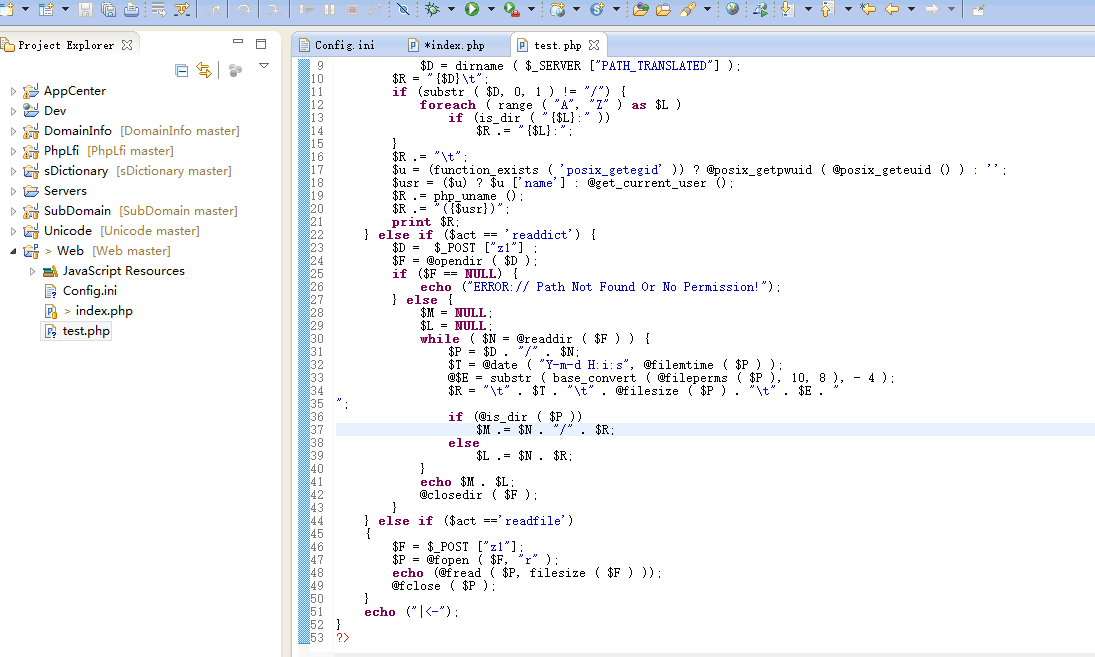Expand the Dev project node
The width and height of the screenshot is (1095, 657).
(13, 111)
